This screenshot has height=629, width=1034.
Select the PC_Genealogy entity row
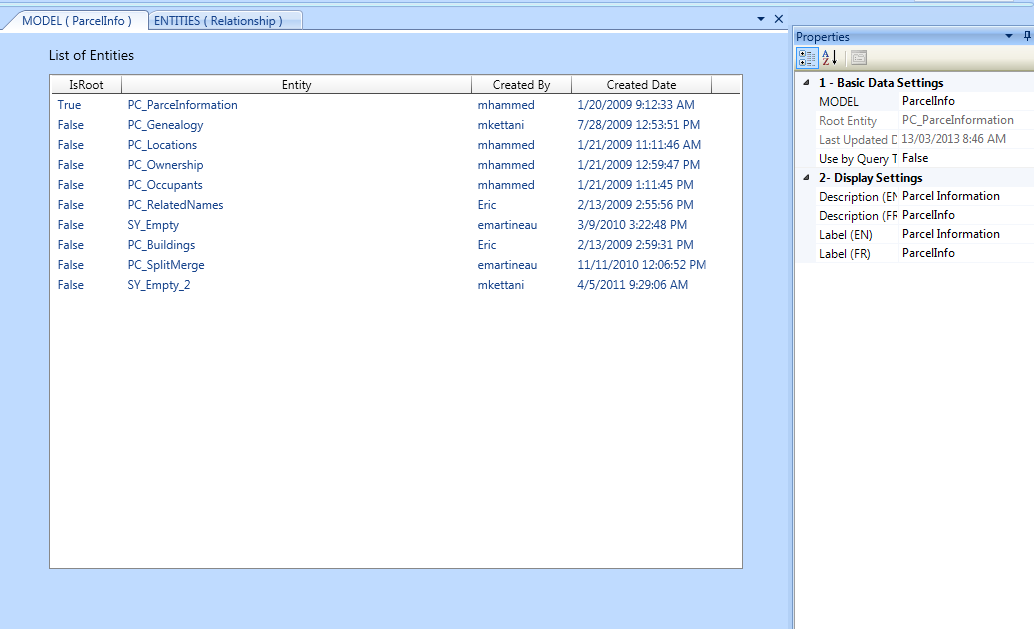(165, 125)
